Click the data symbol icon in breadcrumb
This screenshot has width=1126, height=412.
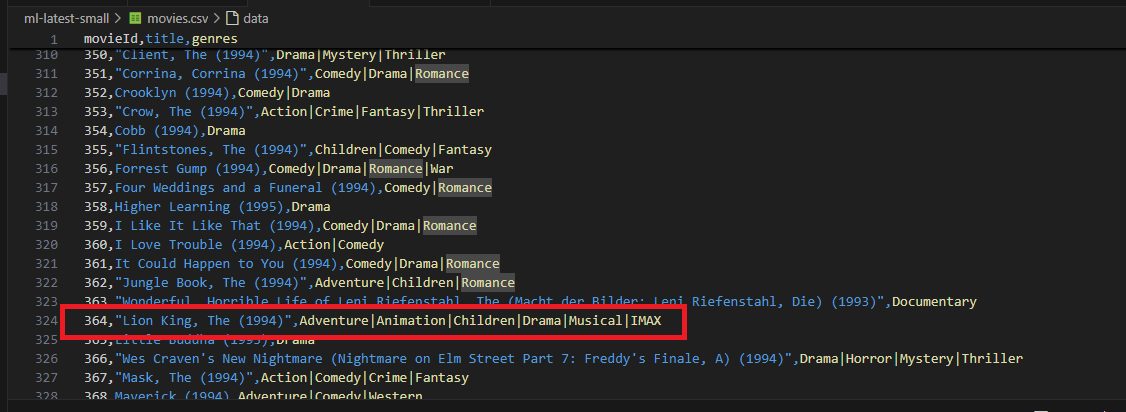(232, 19)
